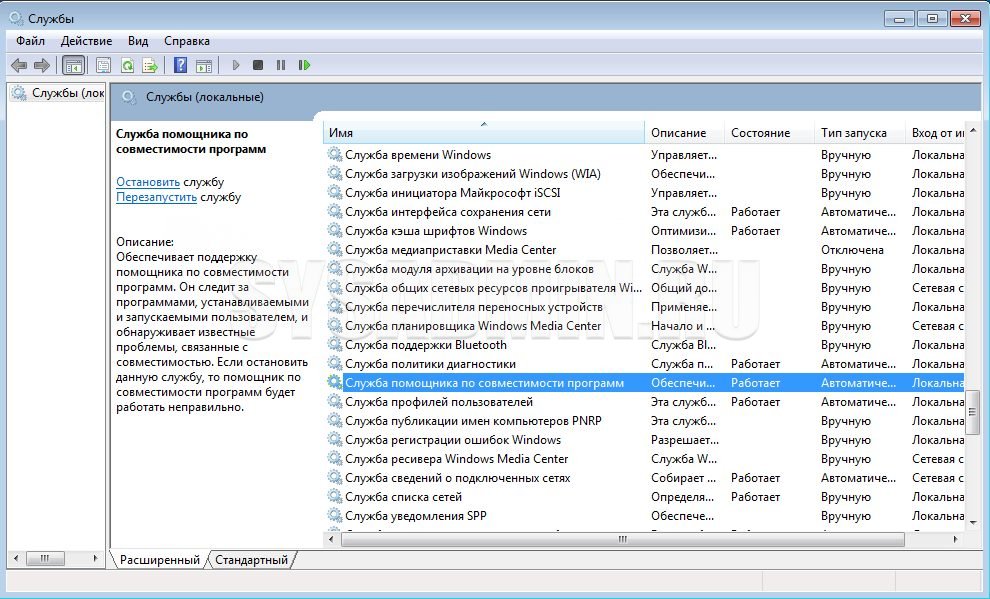The image size is (990, 599).
Task: Select Службы (локальные) node in the left tree
Action: click(x=66, y=93)
